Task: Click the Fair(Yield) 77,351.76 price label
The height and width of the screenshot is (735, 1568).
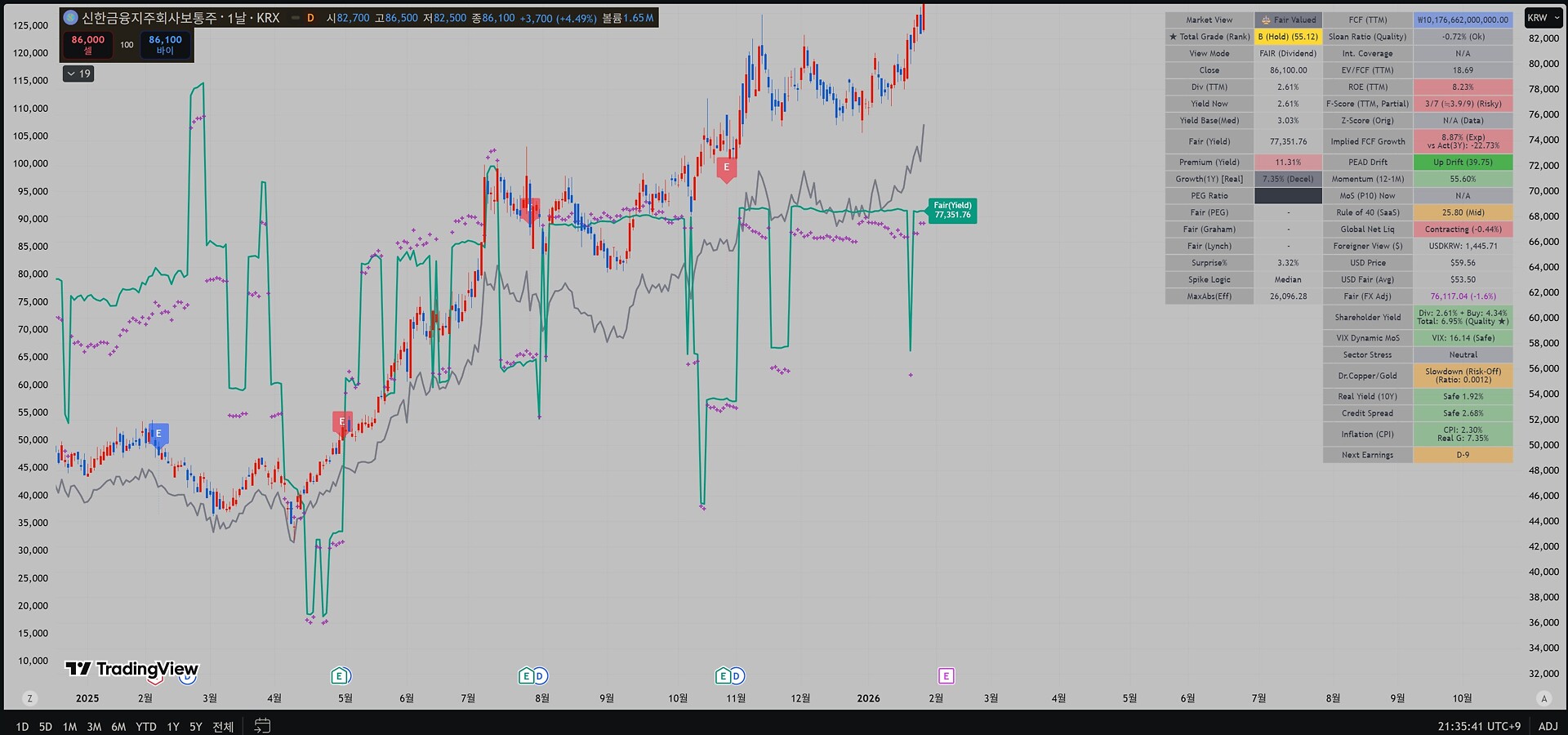Action: coord(952,211)
